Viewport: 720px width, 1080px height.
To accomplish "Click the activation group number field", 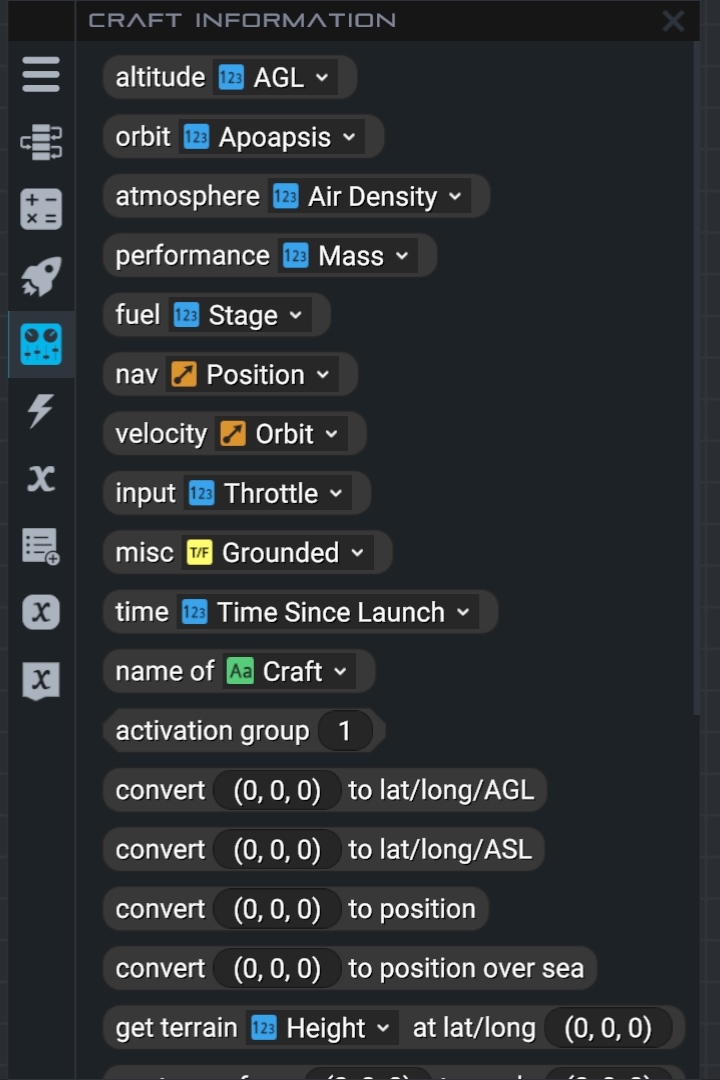I will point(345,730).
